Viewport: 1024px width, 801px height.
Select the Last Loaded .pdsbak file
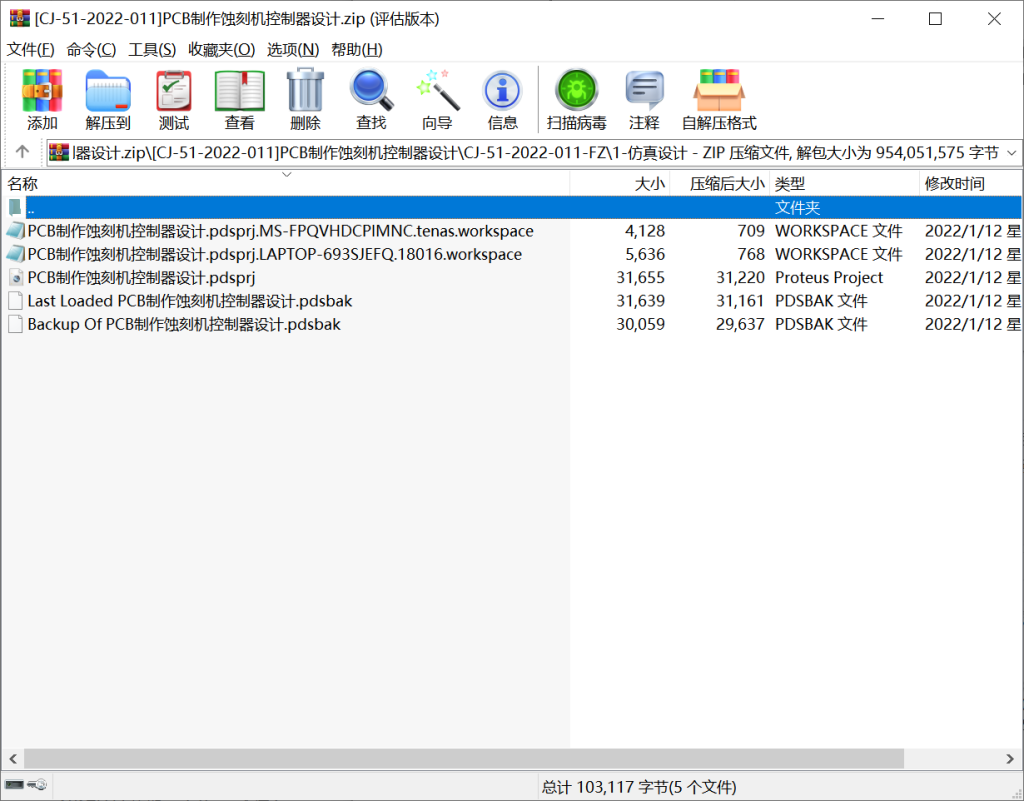click(x=189, y=301)
